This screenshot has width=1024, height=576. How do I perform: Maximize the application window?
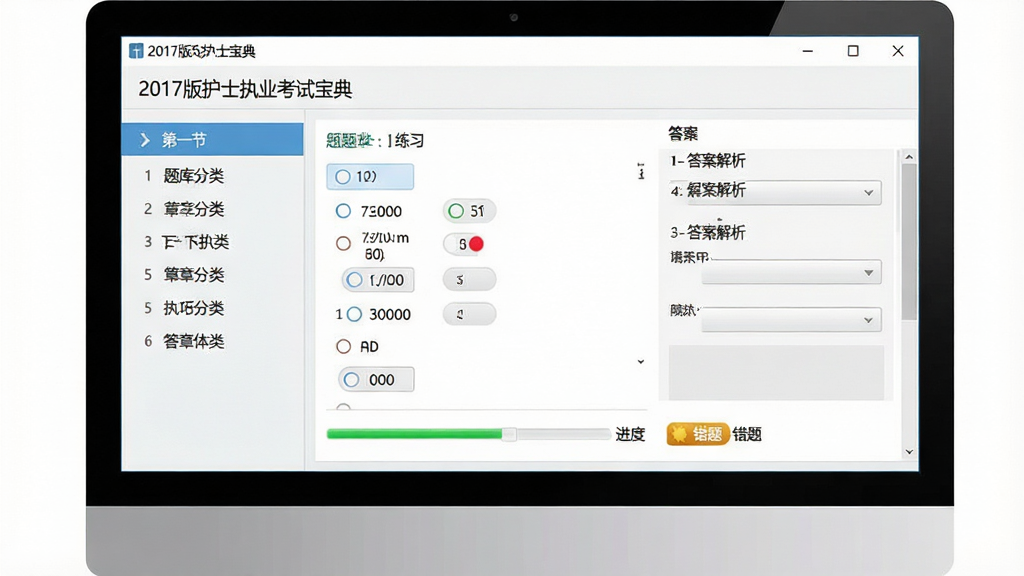pos(853,51)
